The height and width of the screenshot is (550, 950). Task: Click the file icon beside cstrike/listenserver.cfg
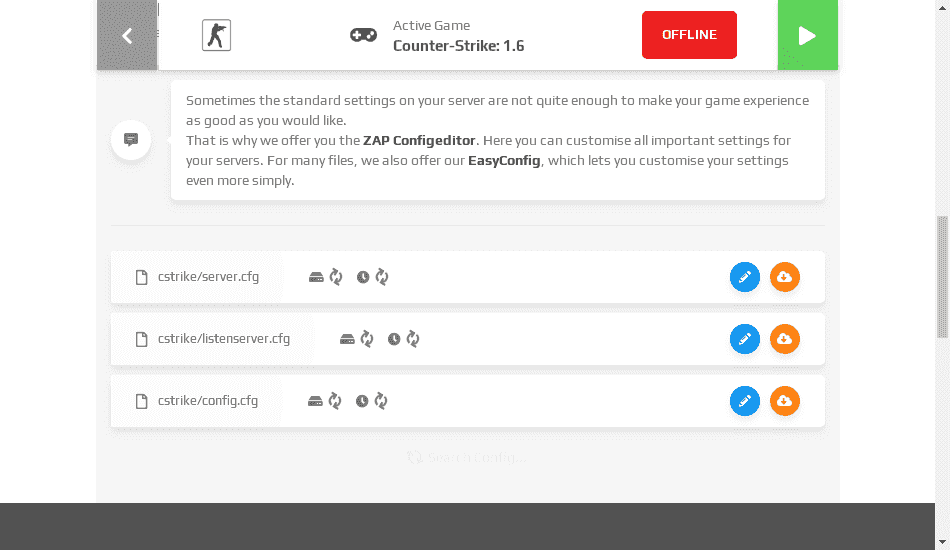(141, 339)
